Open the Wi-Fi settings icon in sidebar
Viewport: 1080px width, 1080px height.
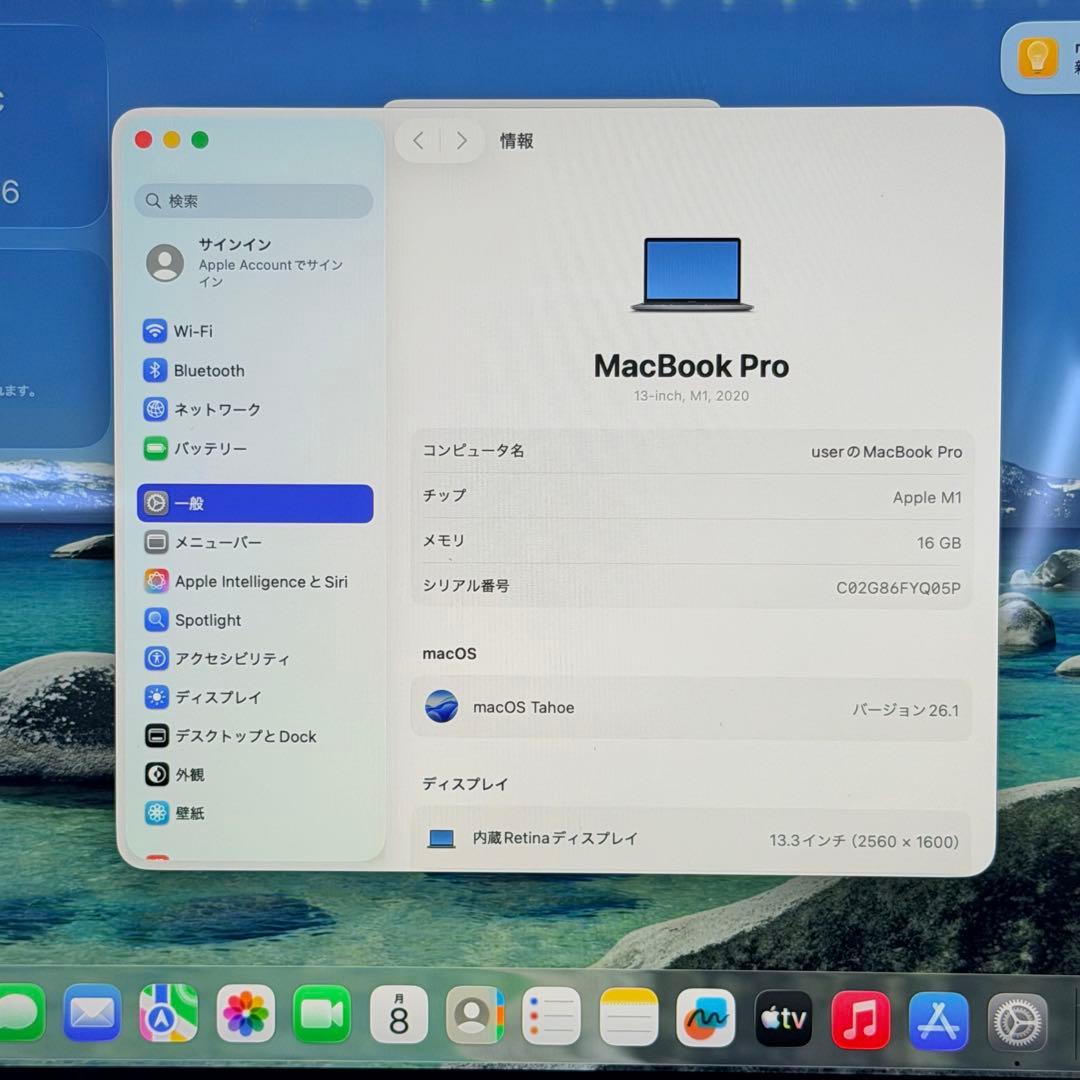point(157,331)
